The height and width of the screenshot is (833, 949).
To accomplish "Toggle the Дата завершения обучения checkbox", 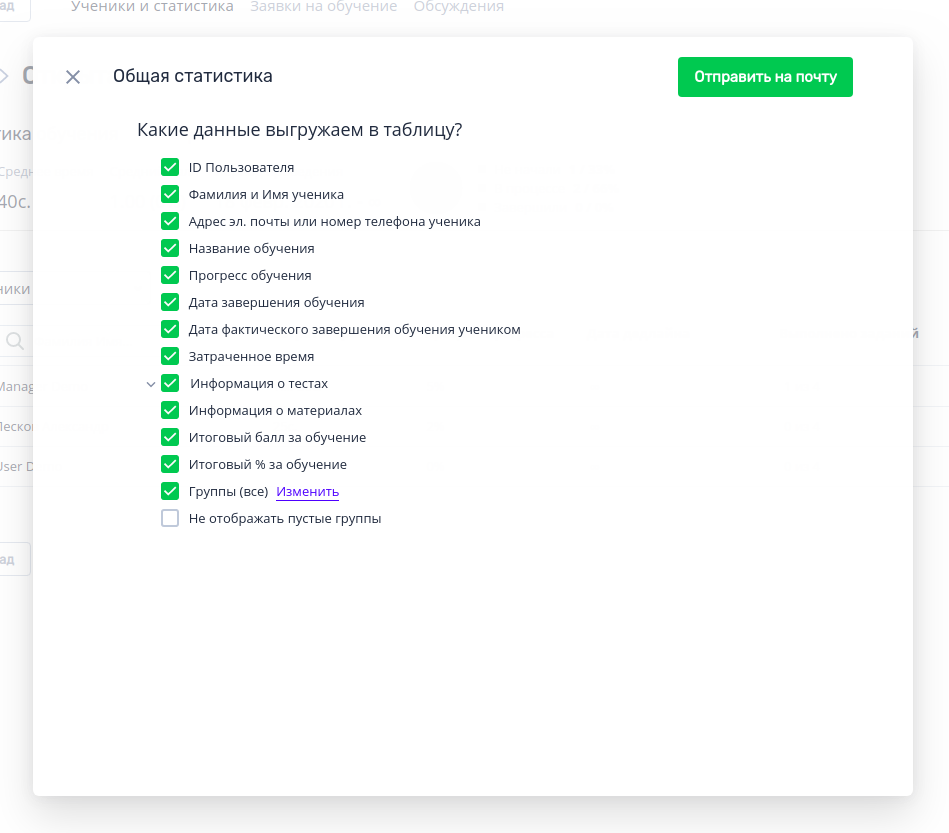I will (170, 302).
